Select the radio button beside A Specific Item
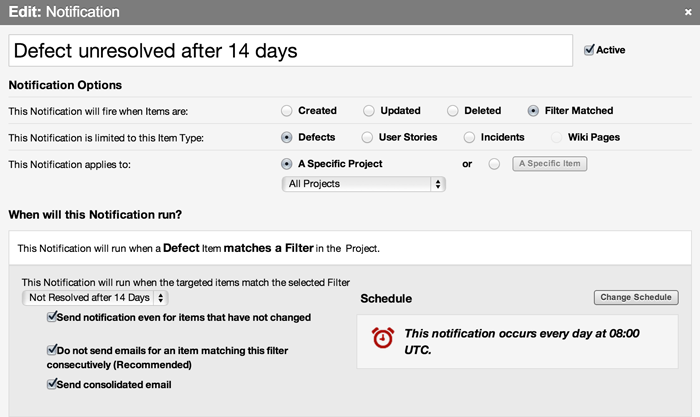The width and height of the screenshot is (700, 417). click(494, 164)
